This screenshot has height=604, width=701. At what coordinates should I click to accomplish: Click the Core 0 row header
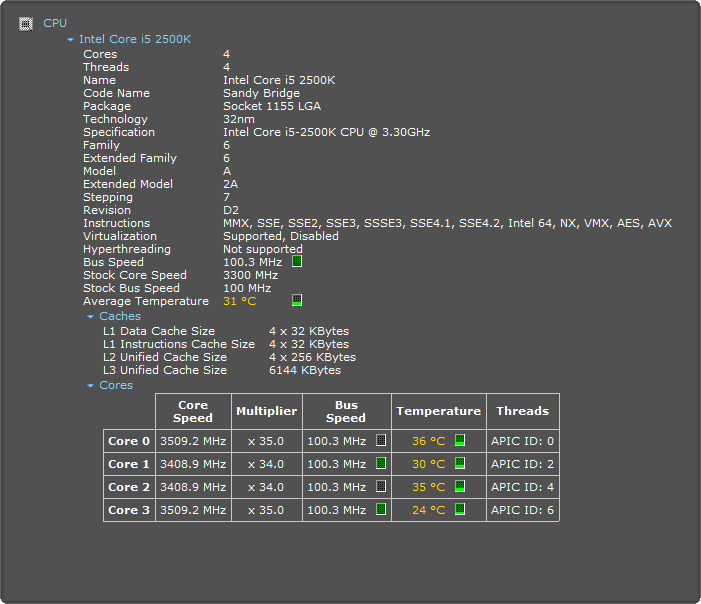pyautogui.click(x=129, y=441)
